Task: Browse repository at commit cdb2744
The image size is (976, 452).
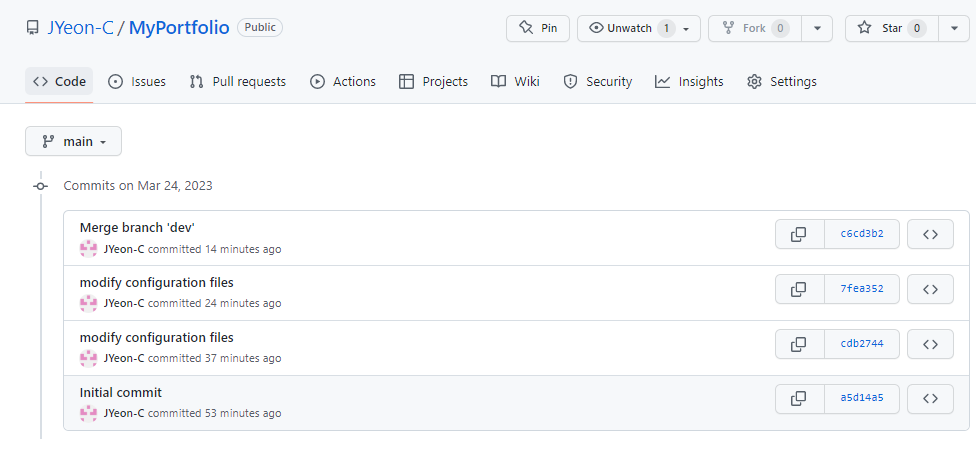Action: click(x=930, y=344)
